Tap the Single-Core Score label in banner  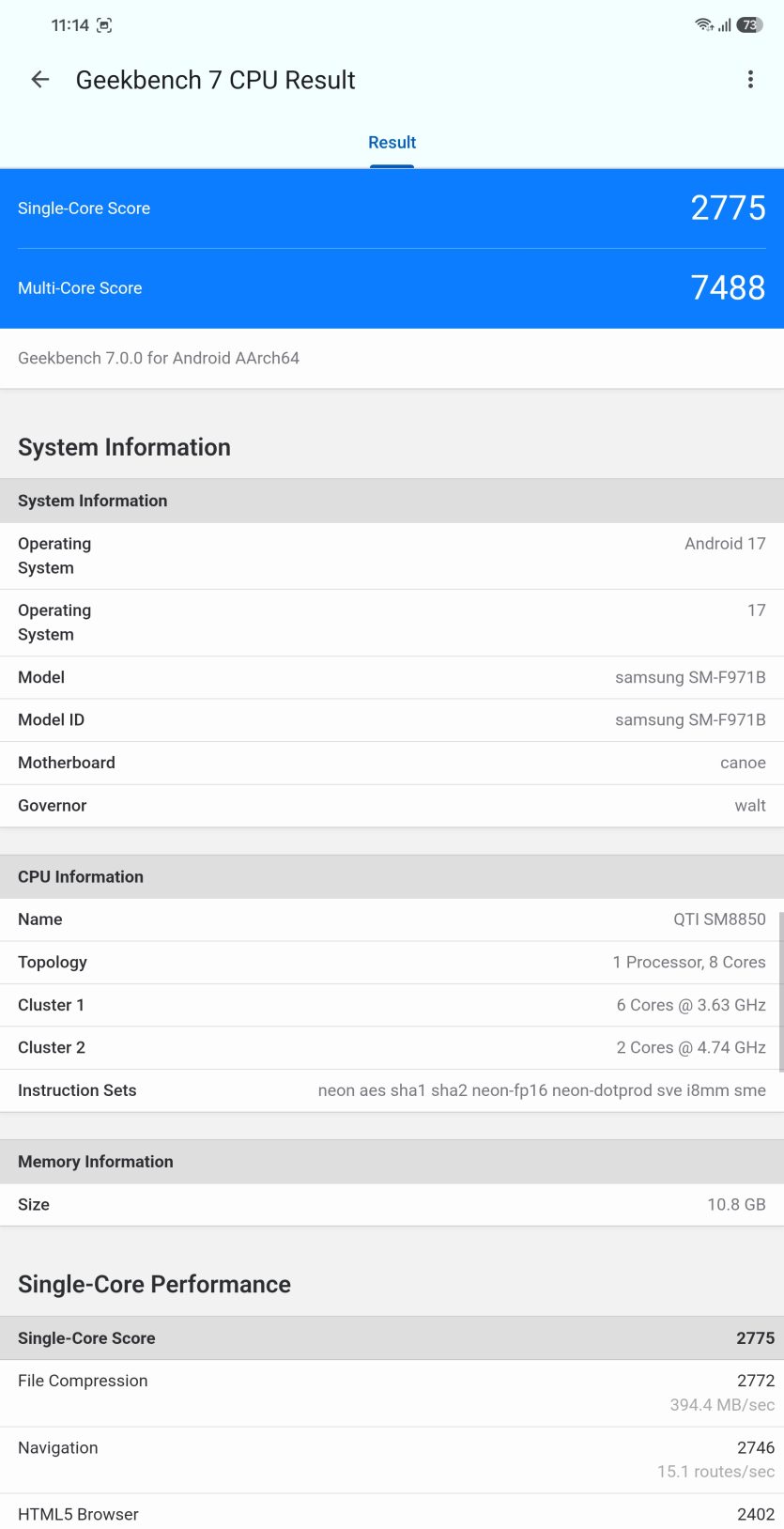coord(84,208)
